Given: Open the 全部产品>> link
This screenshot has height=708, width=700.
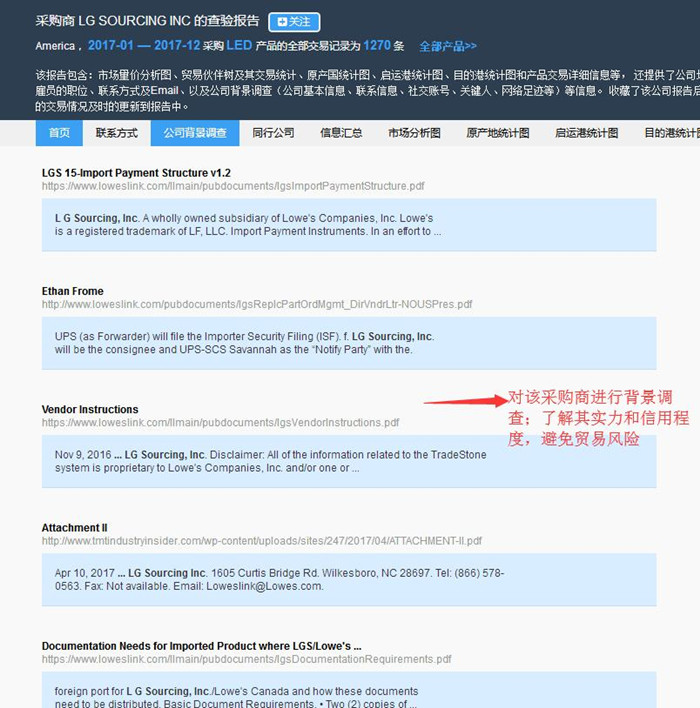Looking at the screenshot, I should coord(448,47).
